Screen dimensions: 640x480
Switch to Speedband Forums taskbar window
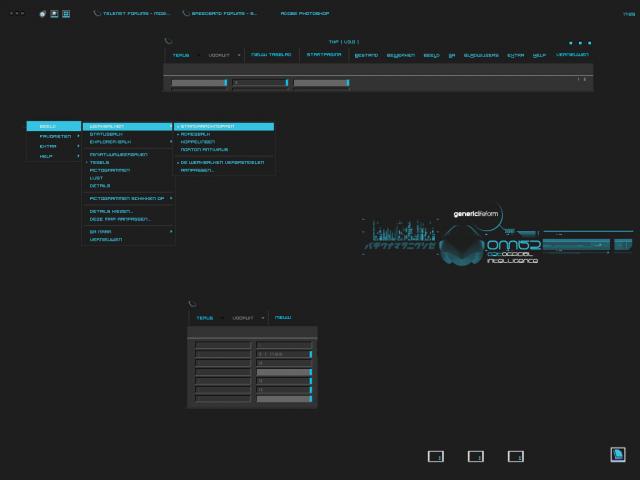point(220,13)
